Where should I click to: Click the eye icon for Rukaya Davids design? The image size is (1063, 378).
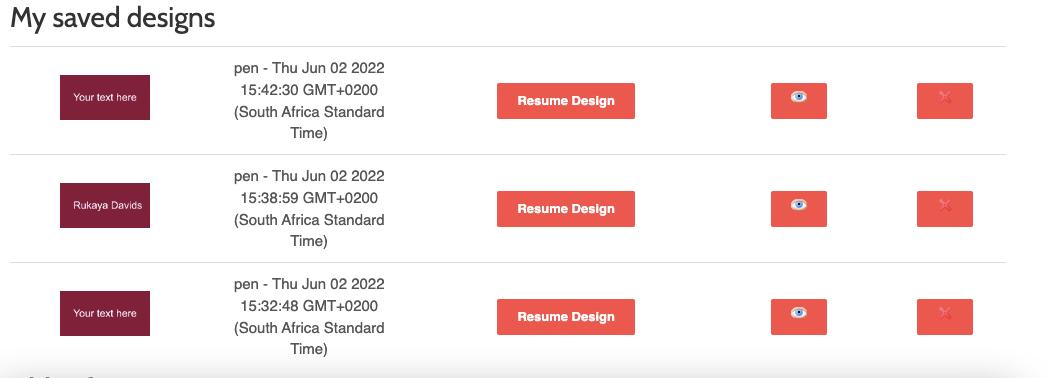click(x=799, y=209)
